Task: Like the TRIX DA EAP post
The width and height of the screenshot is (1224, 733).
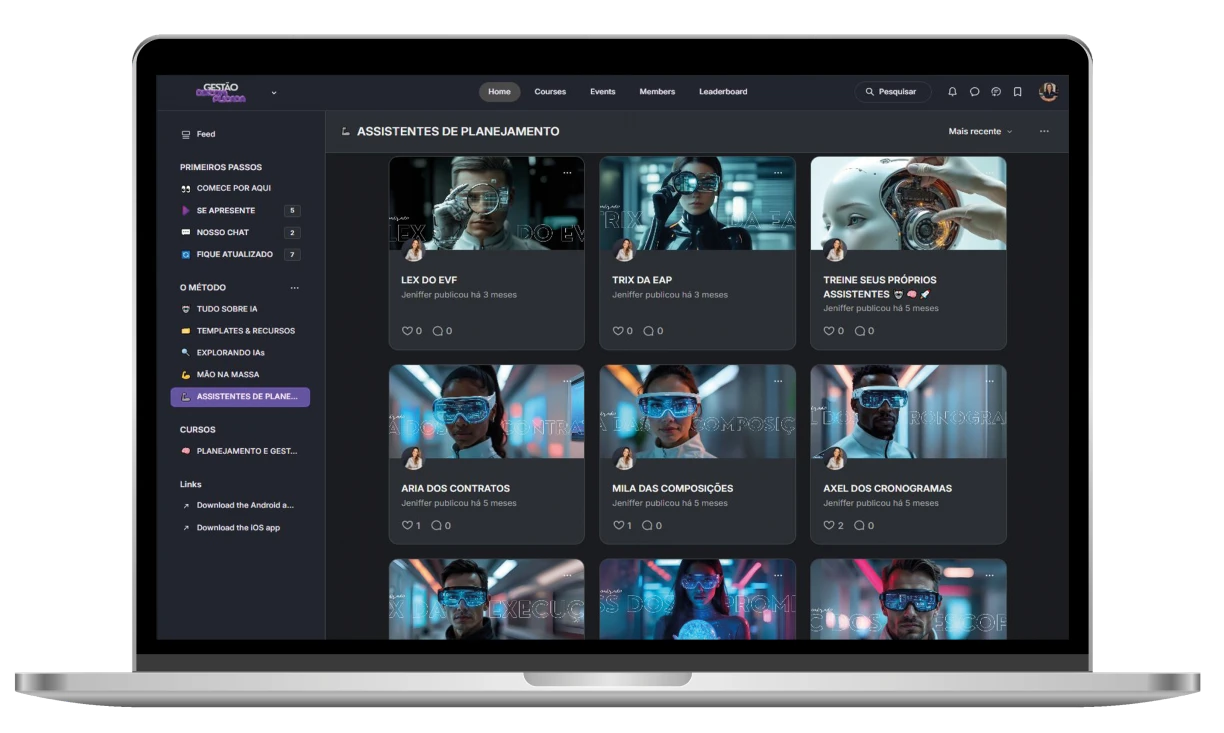Action: [x=617, y=331]
